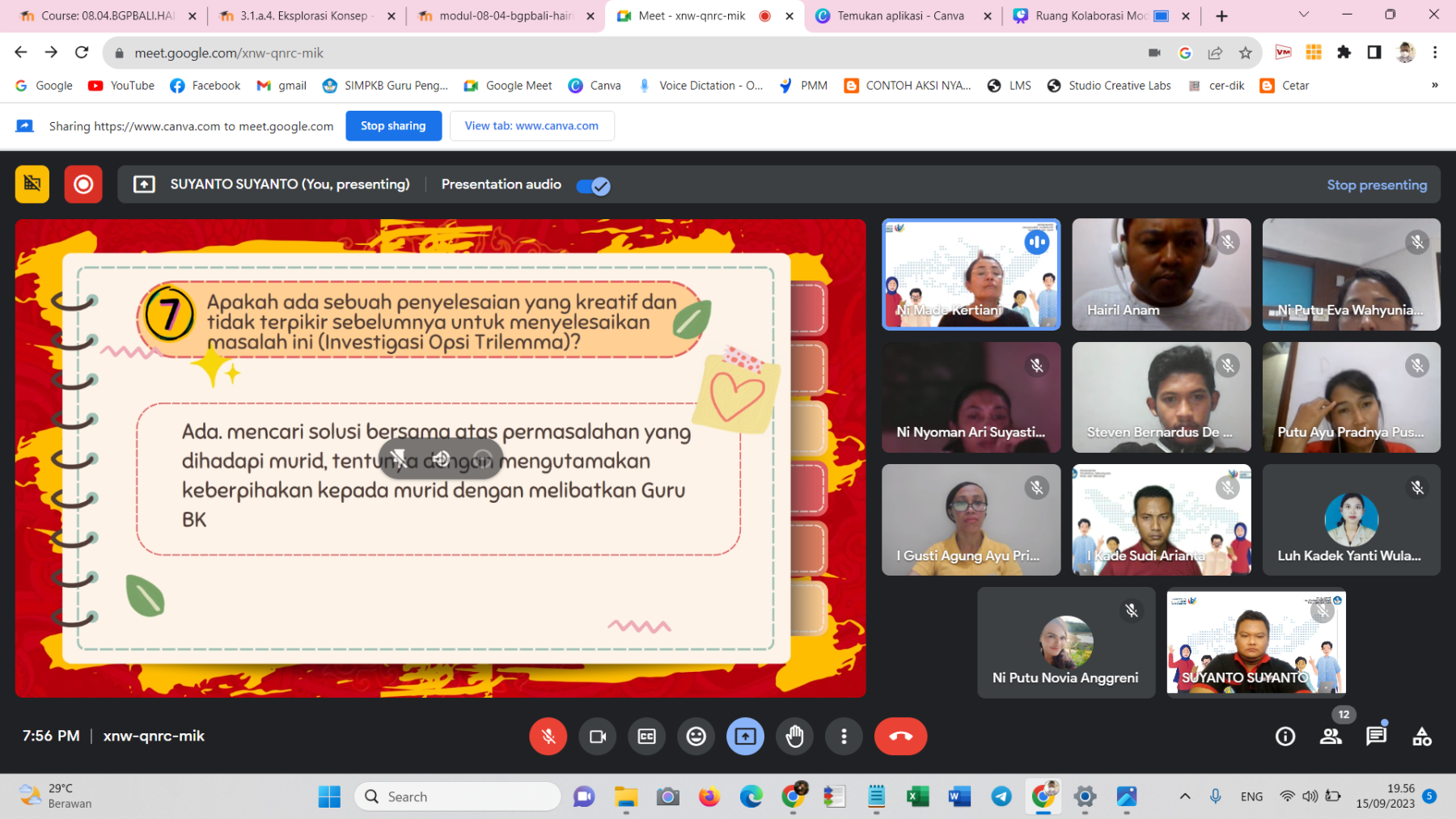
Task: Open the activities shapes icon
Action: click(1421, 737)
